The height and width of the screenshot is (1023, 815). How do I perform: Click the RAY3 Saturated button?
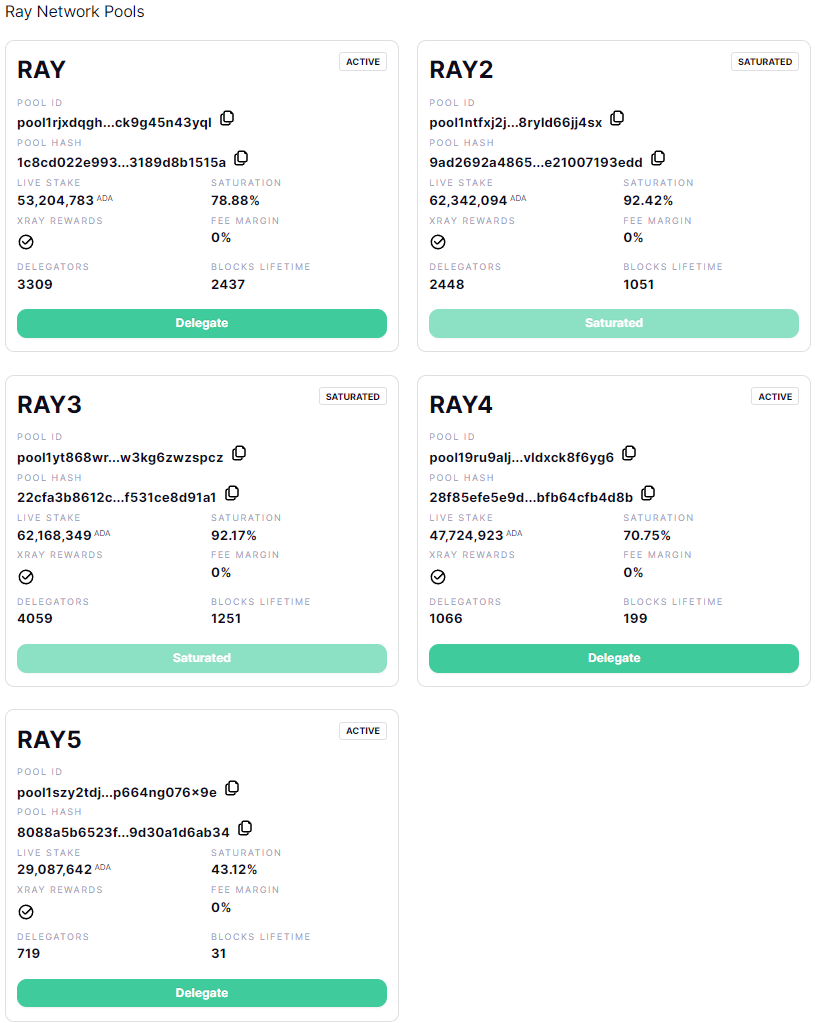coord(202,658)
